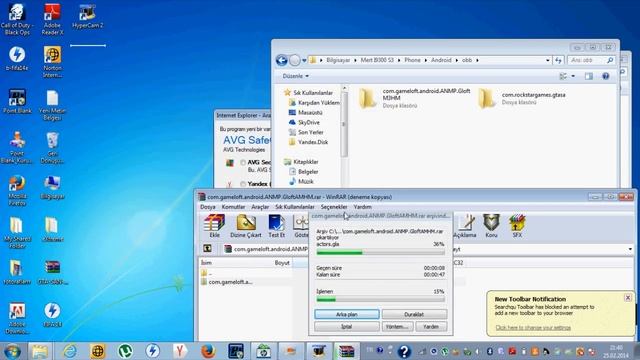Click the Dizine Çıkart toolbar icon
Screen dimensions: 640x360
pyautogui.click(x=246, y=226)
